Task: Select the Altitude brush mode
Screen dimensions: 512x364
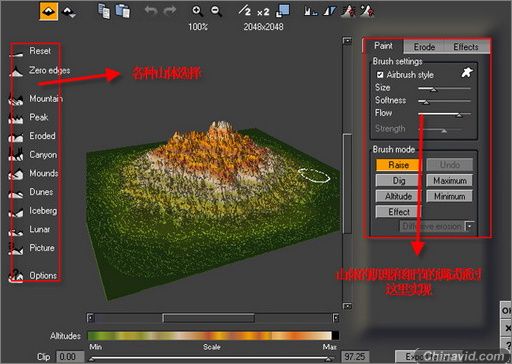Action: (398, 196)
